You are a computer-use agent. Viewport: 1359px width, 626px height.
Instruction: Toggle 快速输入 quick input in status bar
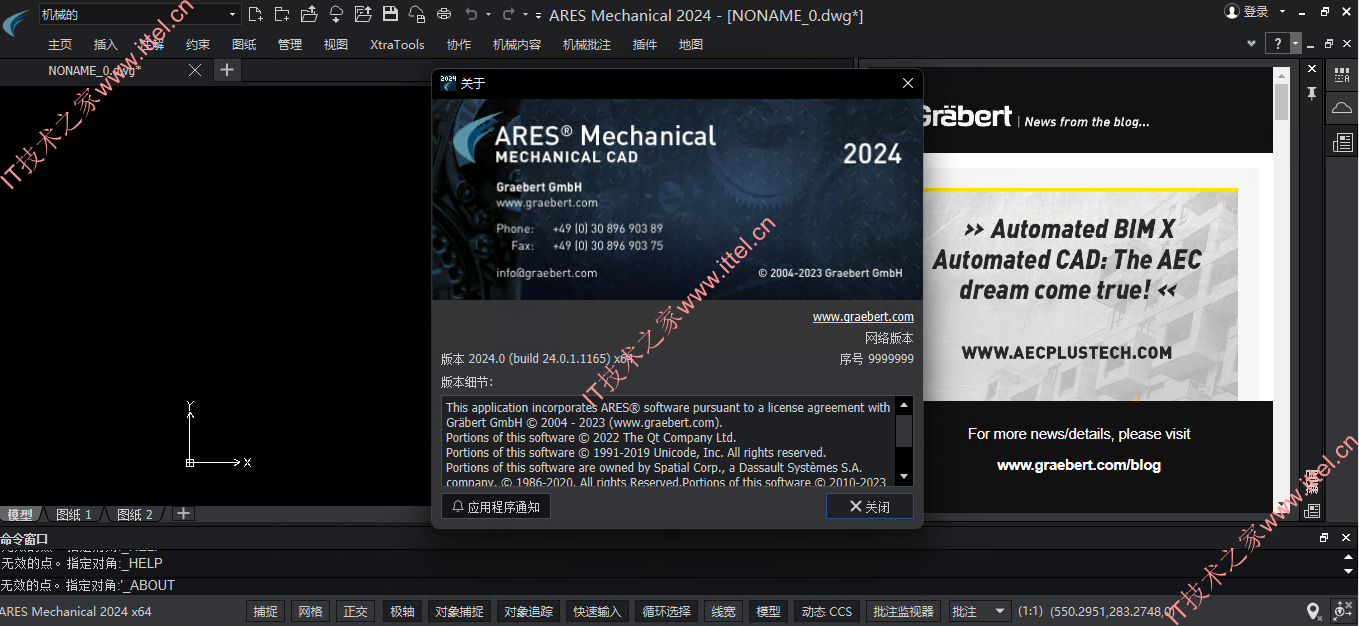(x=597, y=611)
